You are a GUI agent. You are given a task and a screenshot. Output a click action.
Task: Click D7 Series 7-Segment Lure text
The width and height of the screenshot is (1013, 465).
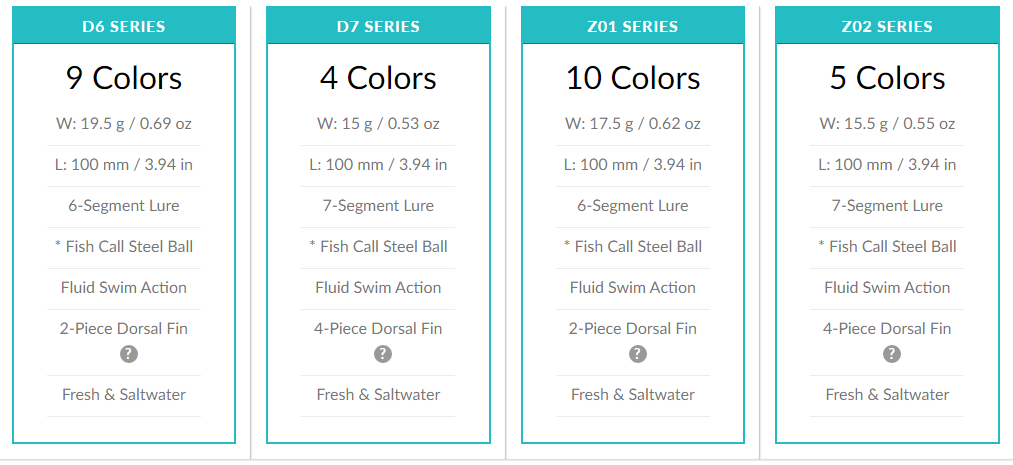click(x=378, y=206)
